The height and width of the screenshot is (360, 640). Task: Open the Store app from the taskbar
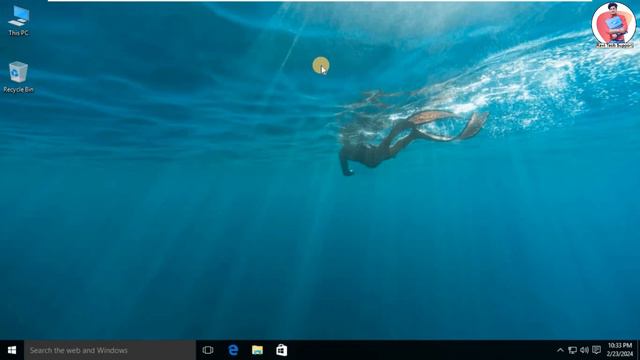click(282, 350)
